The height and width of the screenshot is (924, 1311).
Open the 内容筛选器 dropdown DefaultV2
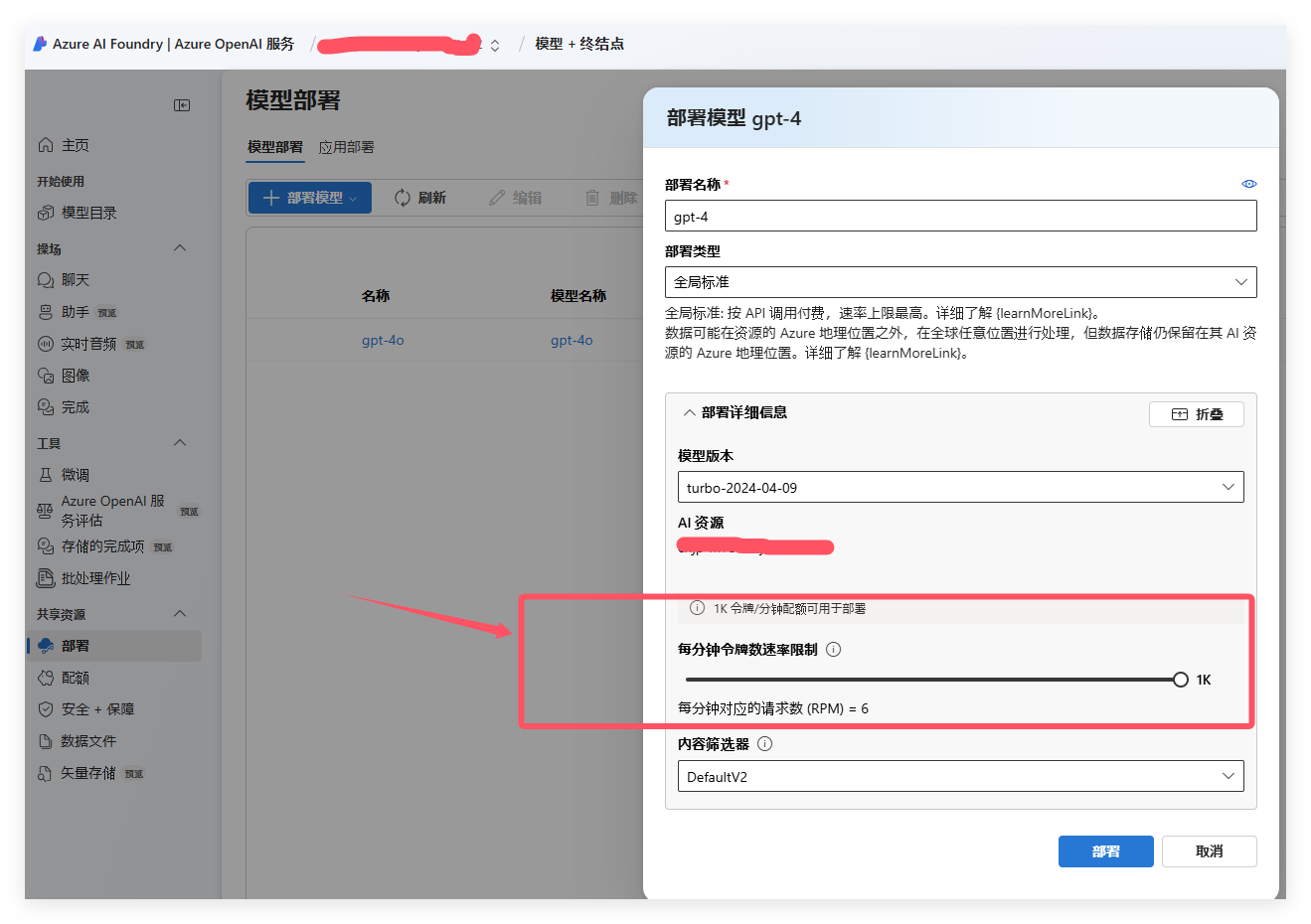pos(961,776)
